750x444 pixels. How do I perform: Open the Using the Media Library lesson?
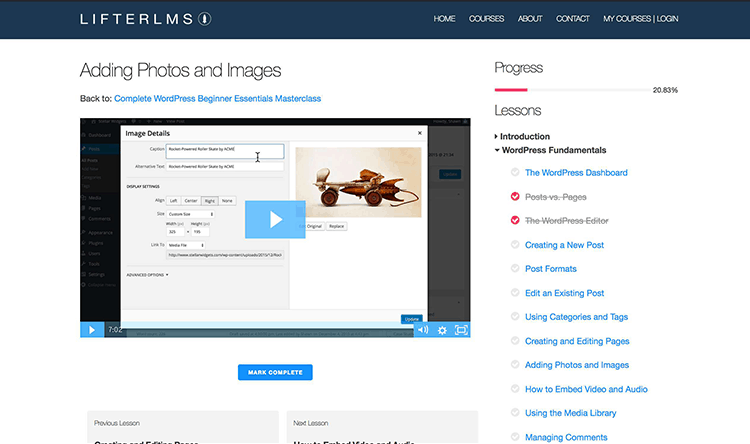pos(571,413)
